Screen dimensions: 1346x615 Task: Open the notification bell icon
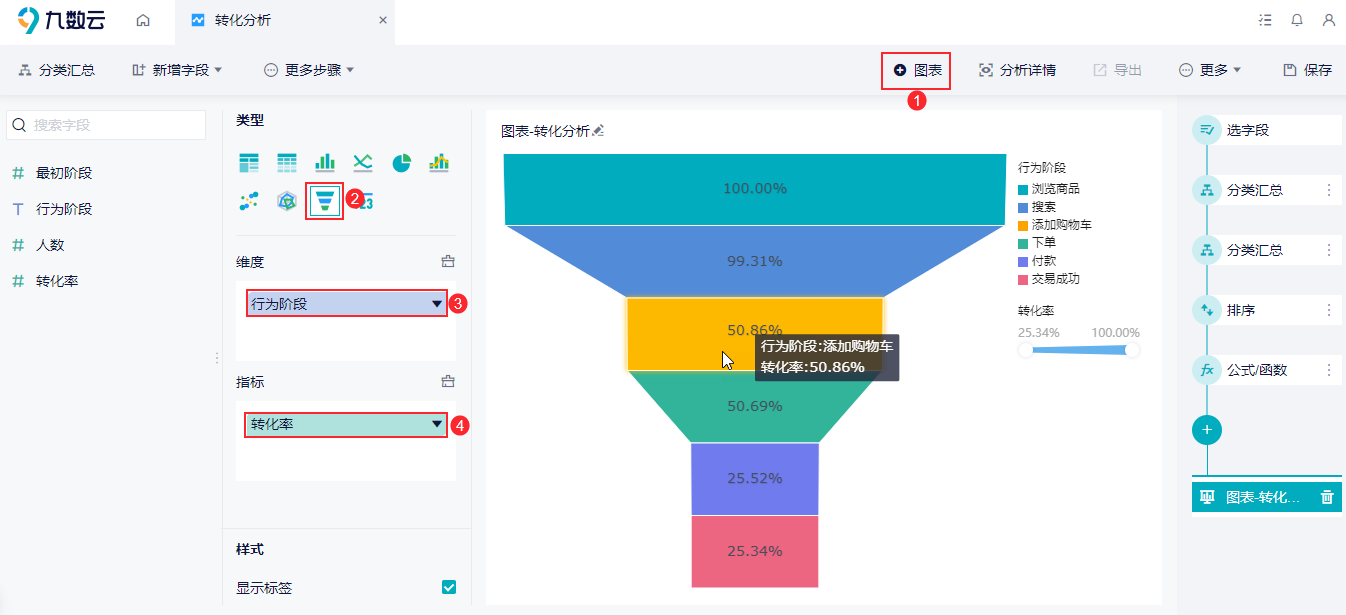[x=1297, y=20]
